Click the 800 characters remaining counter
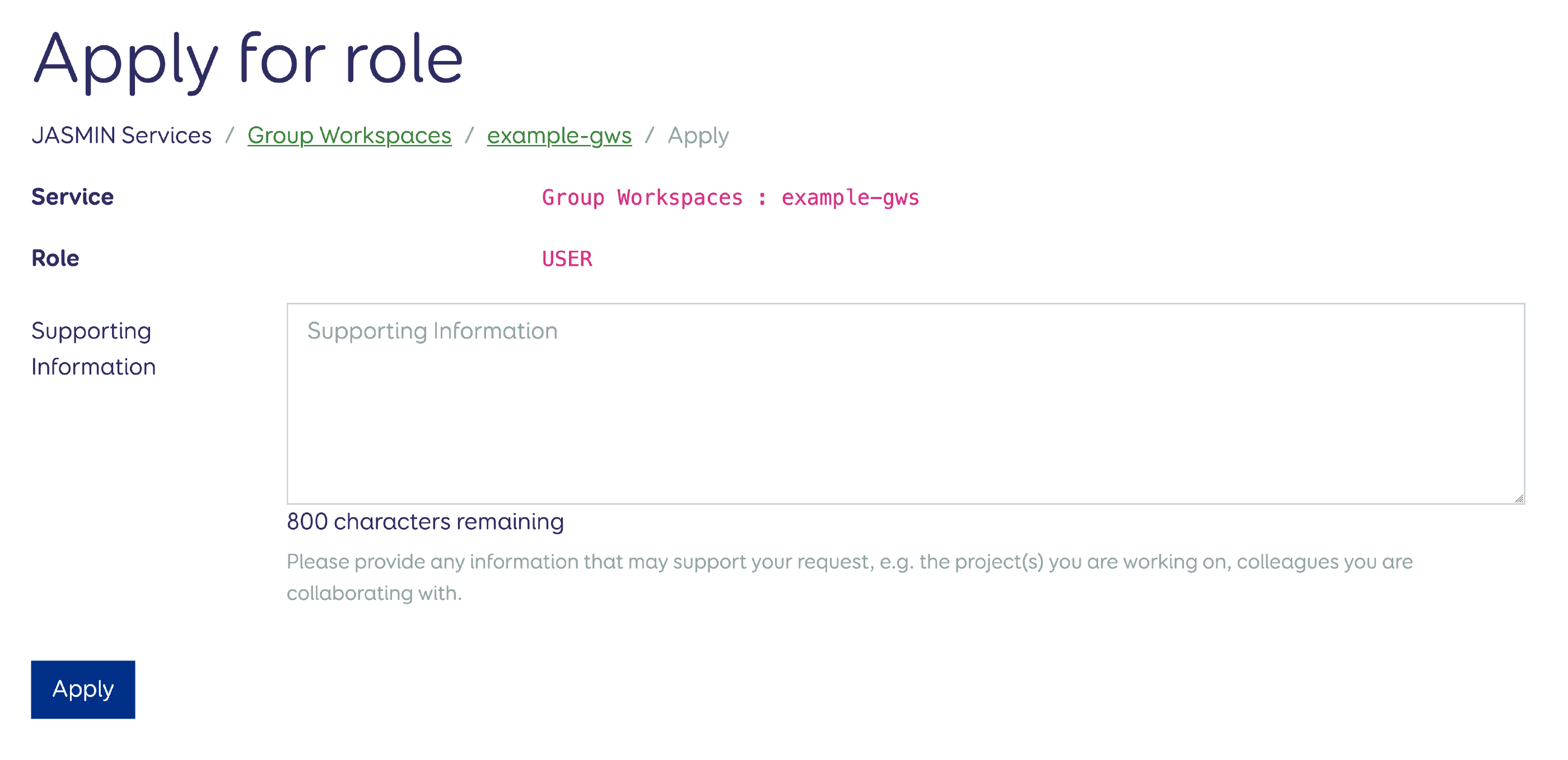1568x760 pixels. (425, 521)
